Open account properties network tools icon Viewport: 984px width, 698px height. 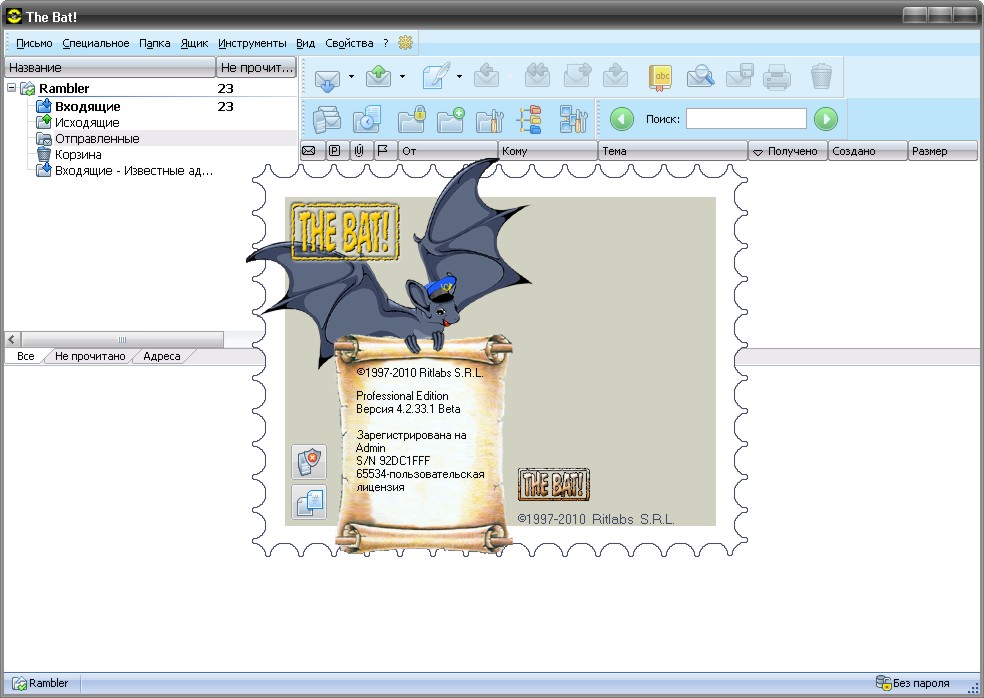tap(573, 119)
